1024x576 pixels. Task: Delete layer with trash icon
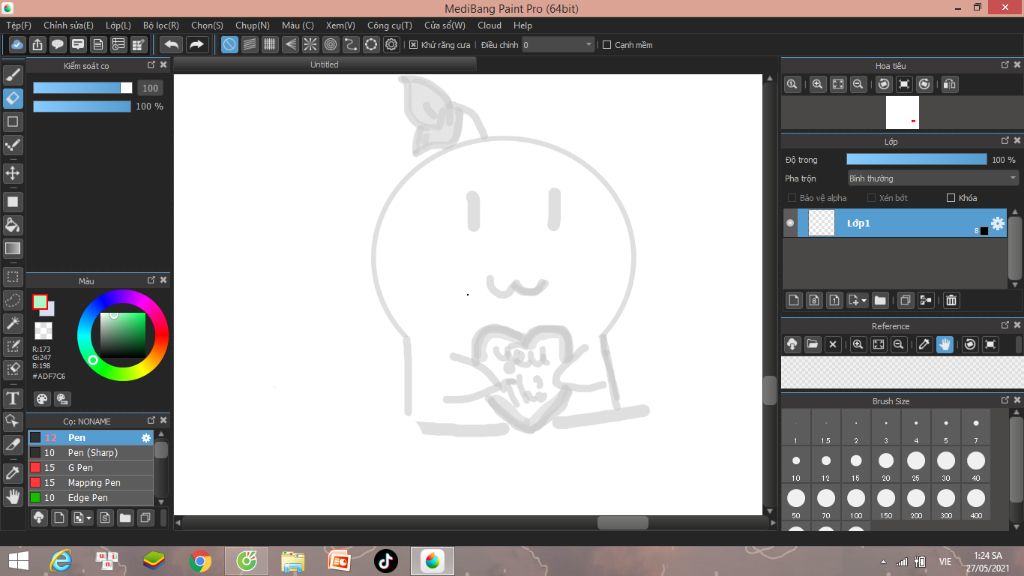[x=951, y=300]
